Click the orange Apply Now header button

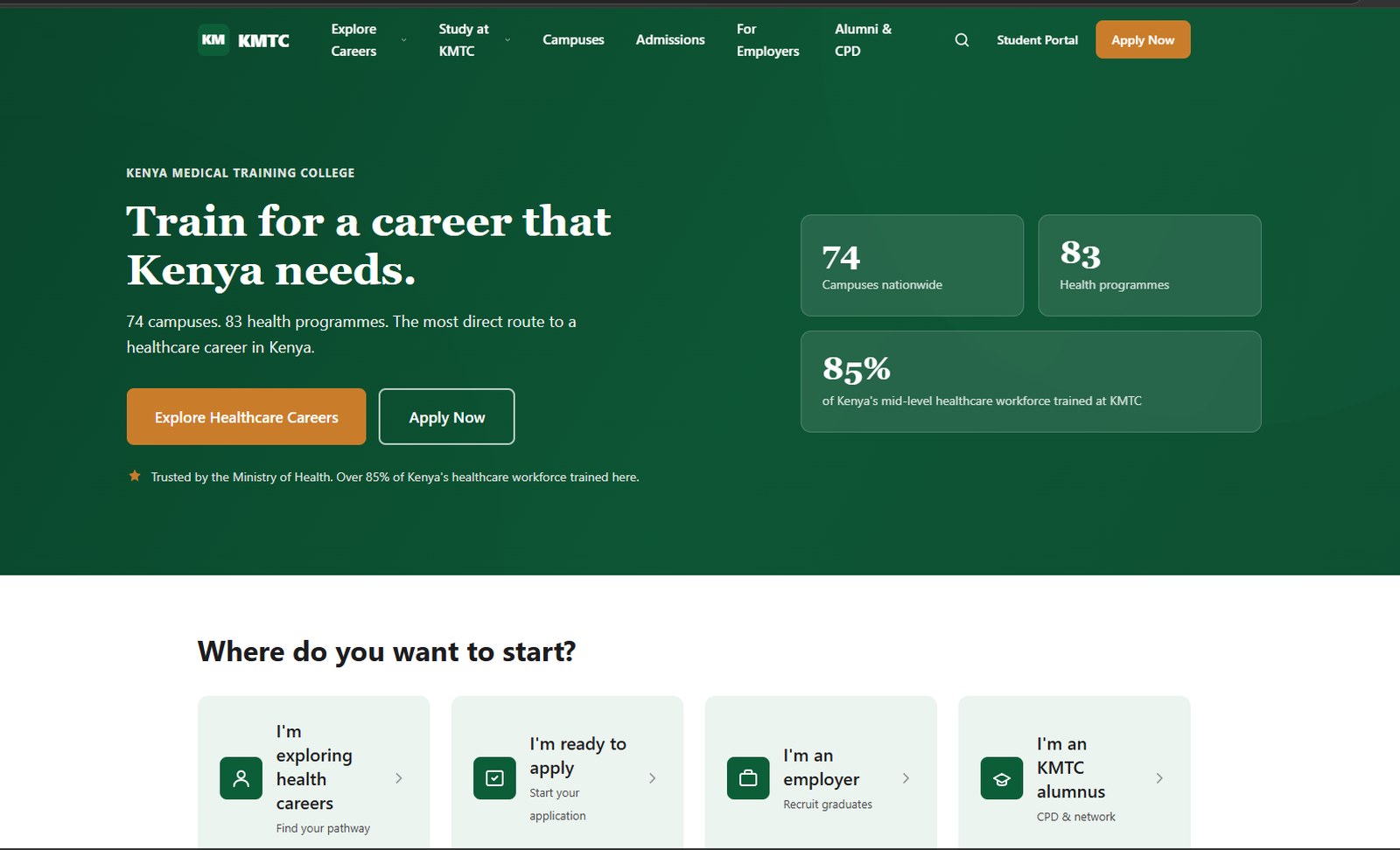(x=1143, y=40)
